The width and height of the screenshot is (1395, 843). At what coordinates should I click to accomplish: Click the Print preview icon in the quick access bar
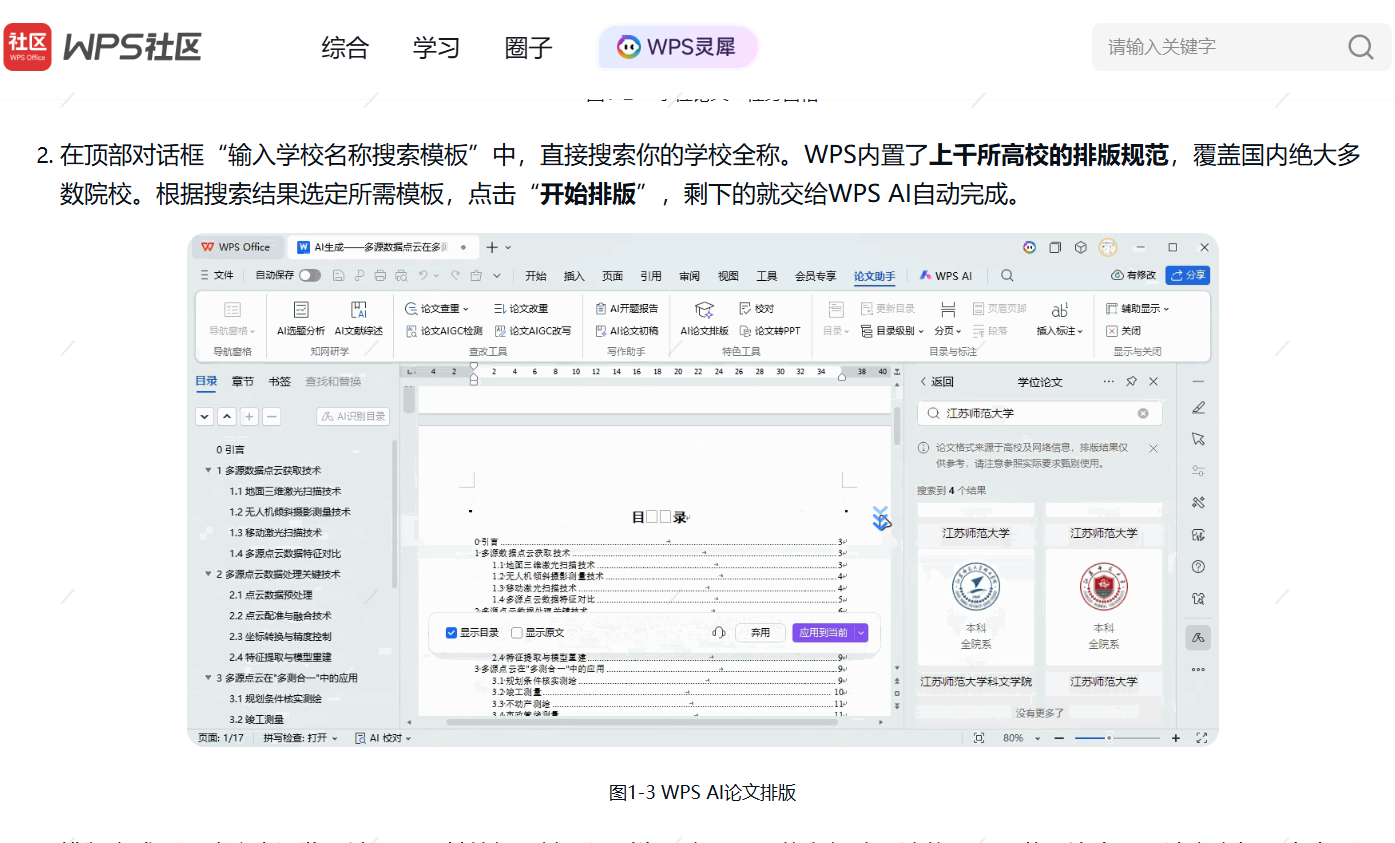tap(401, 275)
